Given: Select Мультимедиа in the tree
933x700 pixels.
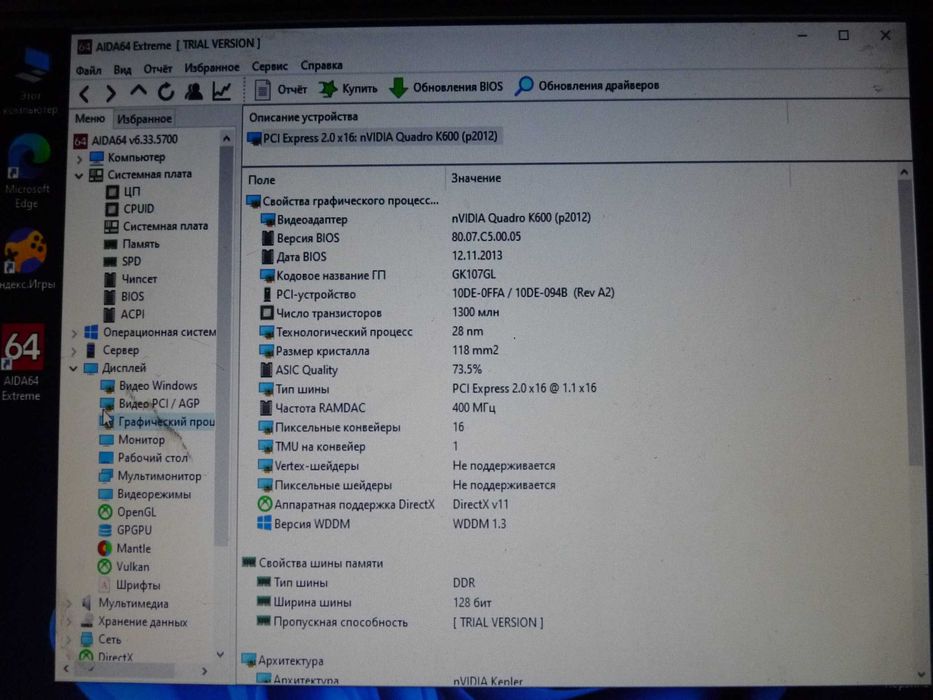Looking at the screenshot, I should (125, 604).
